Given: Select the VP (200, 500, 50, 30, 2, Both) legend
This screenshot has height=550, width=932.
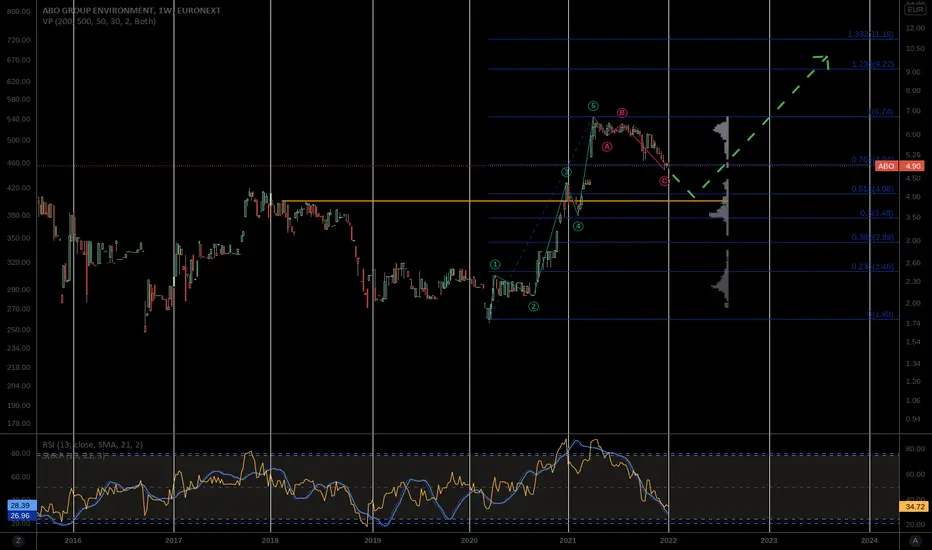Looking at the screenshot, I should (99, 21).
